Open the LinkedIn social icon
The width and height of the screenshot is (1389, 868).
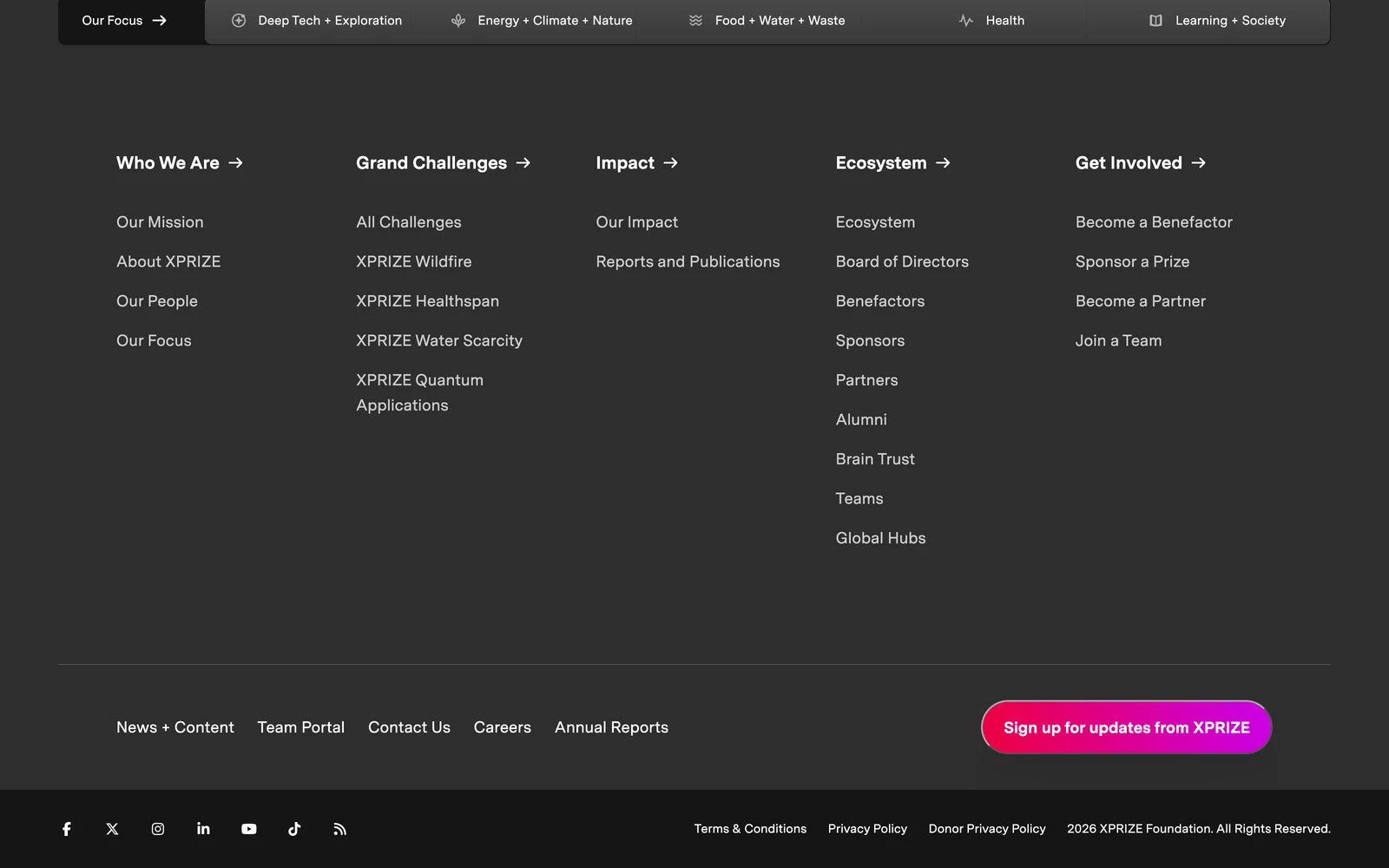(x=203, y=829)
